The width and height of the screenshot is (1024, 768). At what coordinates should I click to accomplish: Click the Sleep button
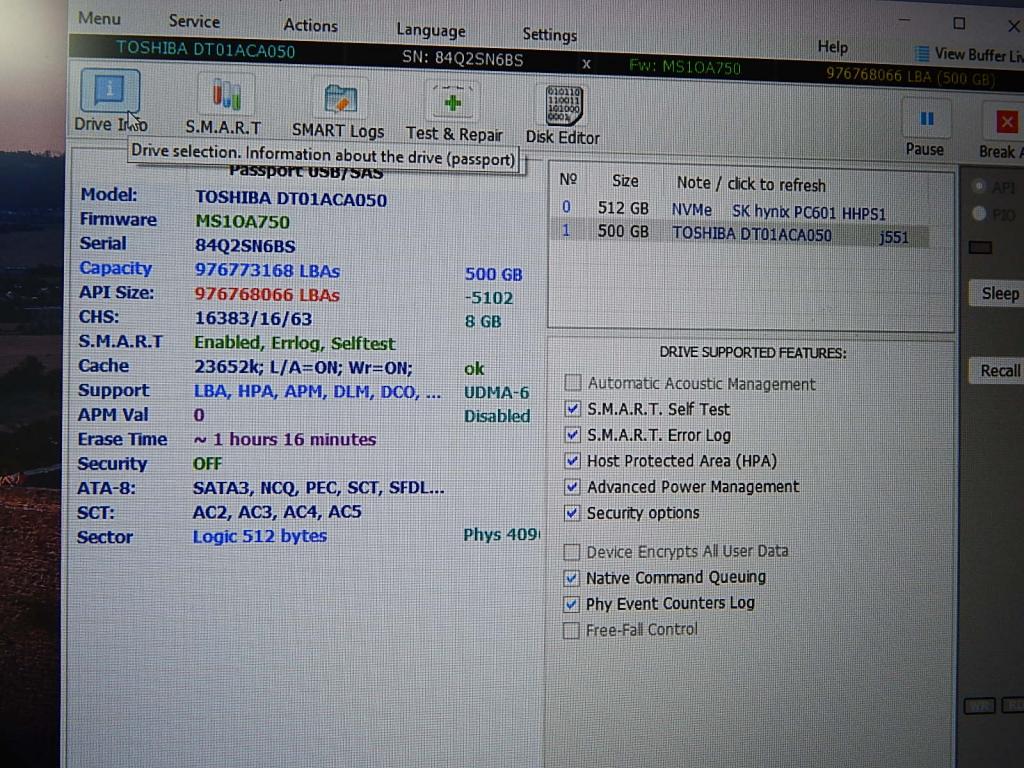999,293
